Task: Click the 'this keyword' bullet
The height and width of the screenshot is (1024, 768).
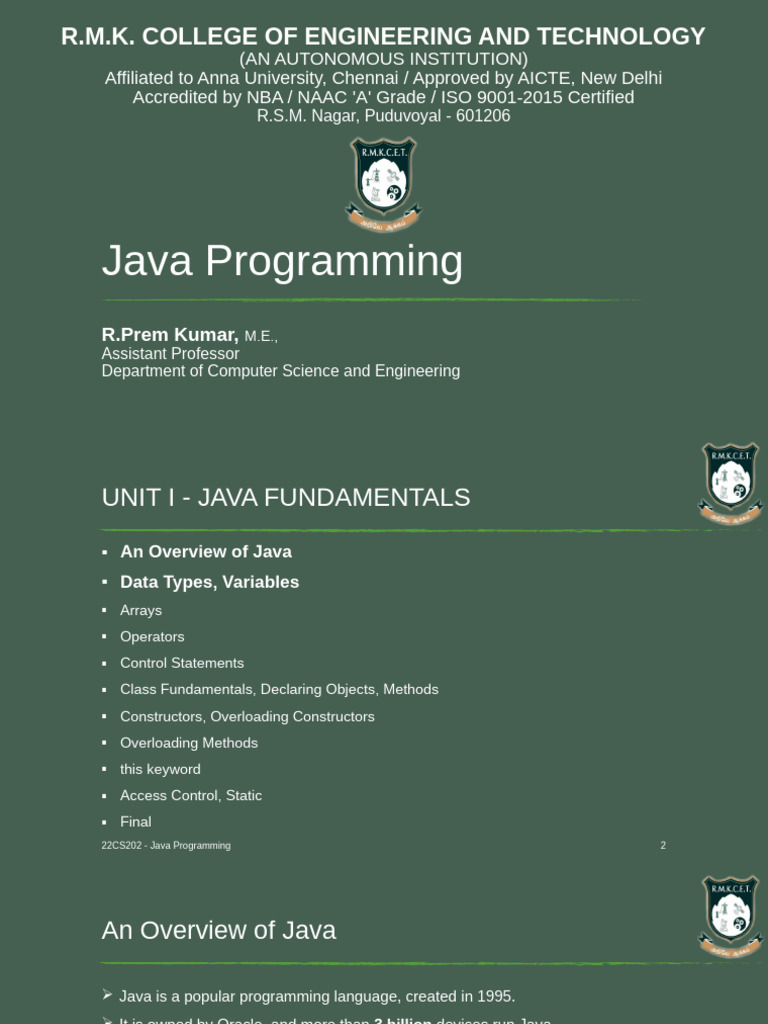Action: pyautogui.click(x=160, y=769)
